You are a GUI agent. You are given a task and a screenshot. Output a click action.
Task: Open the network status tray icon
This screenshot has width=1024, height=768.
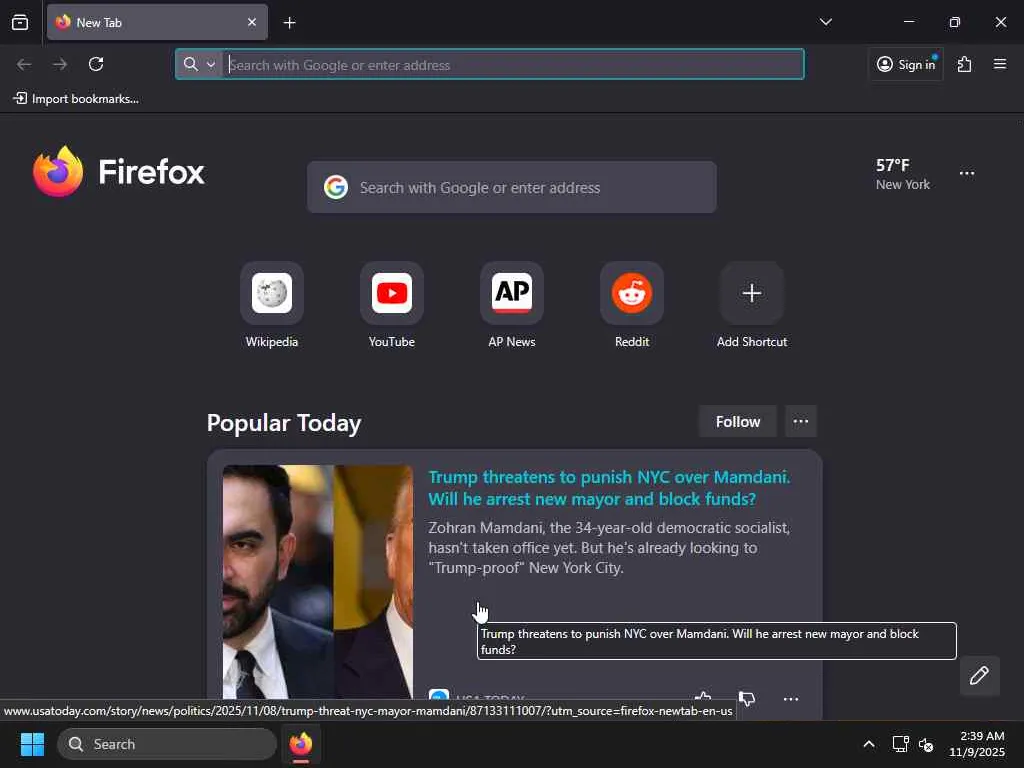point(901,744)
